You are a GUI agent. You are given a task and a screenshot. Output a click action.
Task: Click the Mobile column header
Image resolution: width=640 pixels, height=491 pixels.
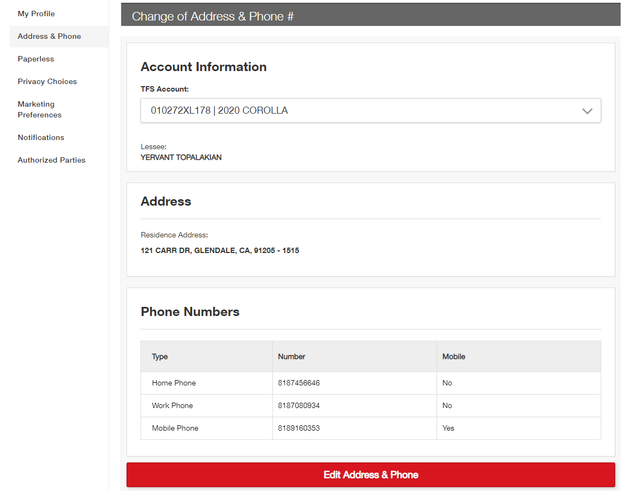point(453,356)
